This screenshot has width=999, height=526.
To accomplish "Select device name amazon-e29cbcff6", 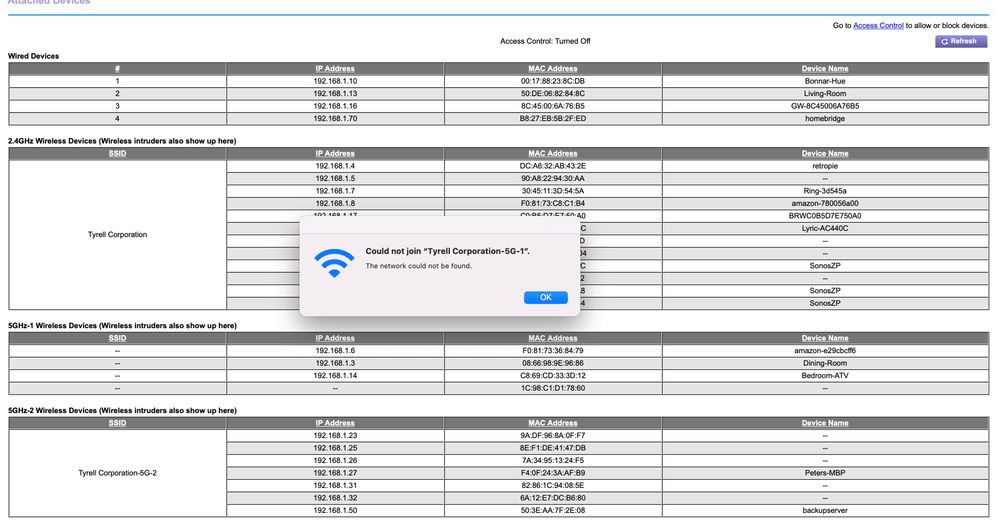I will pyautogui.click(x=824, y=350).
